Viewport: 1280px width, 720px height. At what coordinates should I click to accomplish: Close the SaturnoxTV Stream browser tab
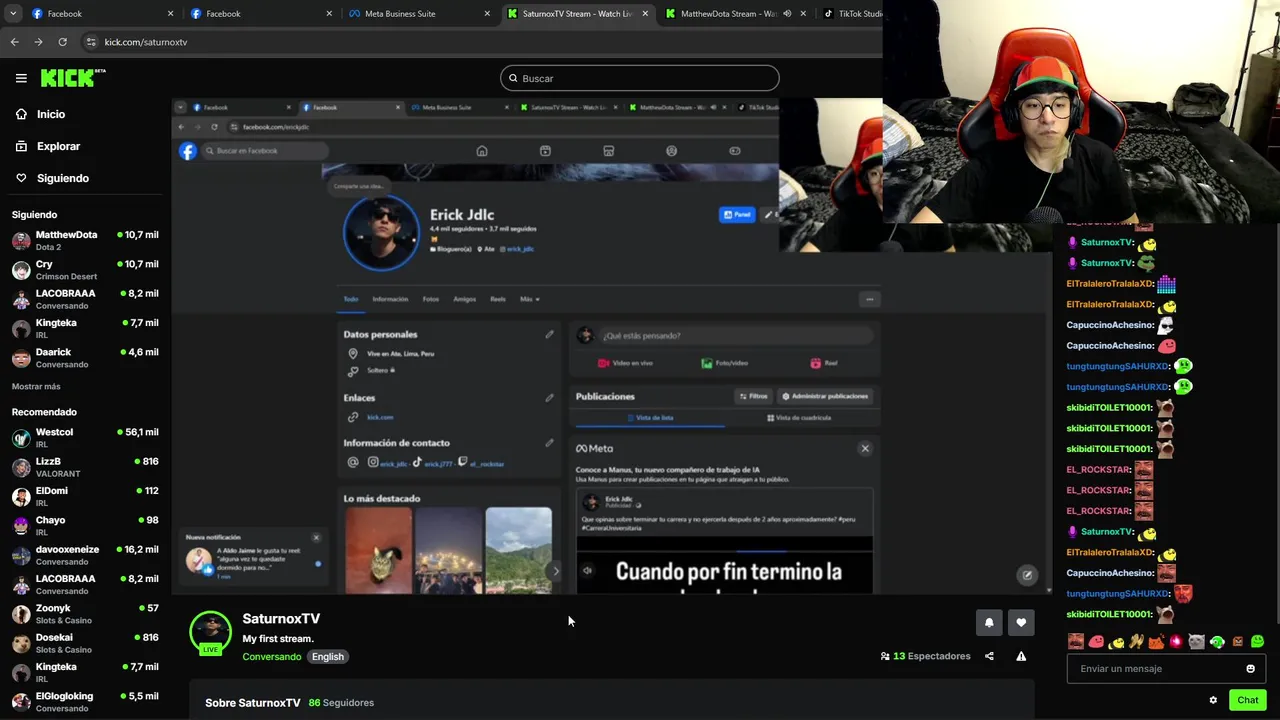point(645,14)
